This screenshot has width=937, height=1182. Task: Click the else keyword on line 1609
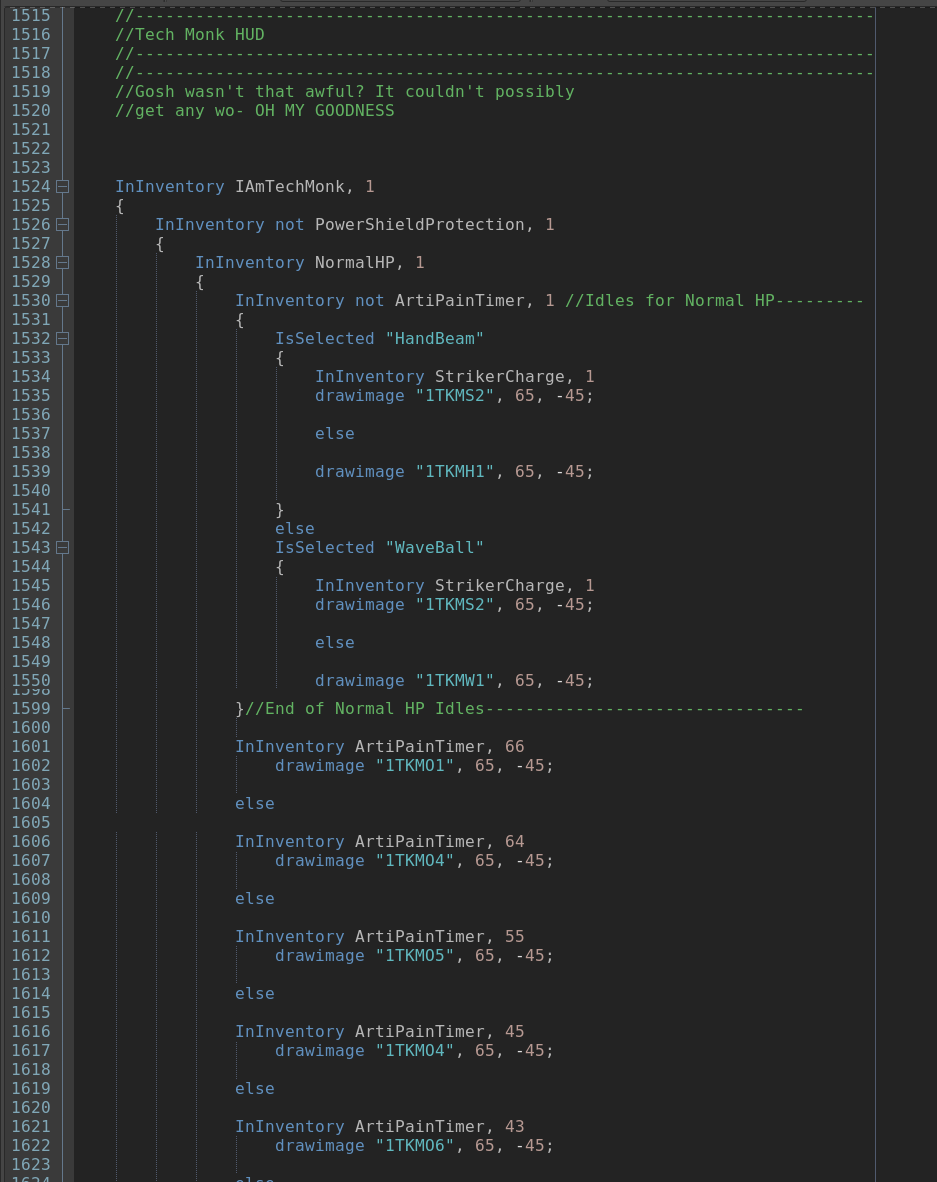pos(255,899)
